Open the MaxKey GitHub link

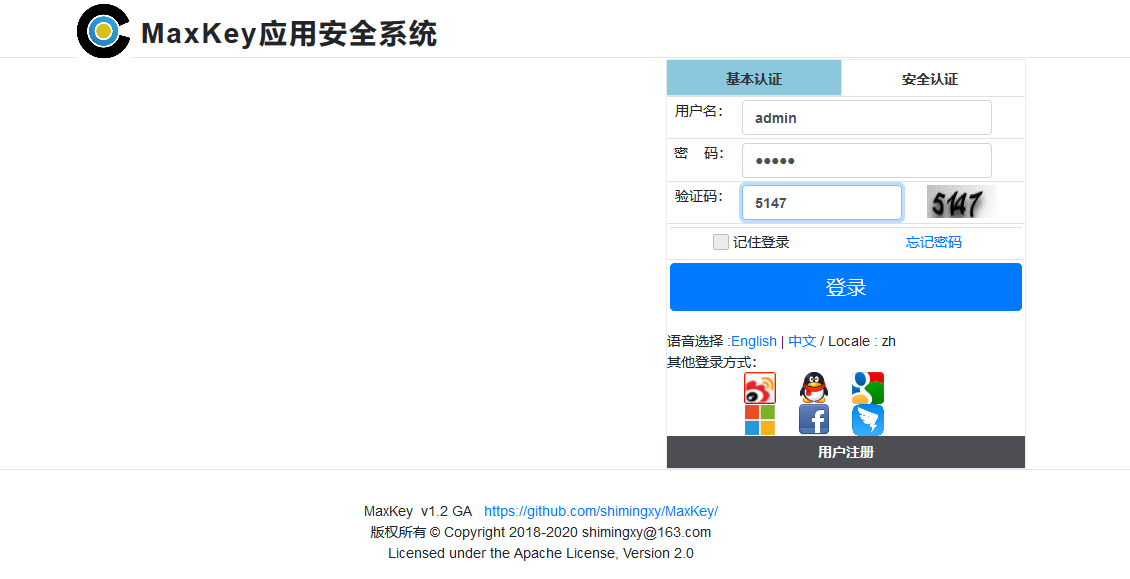[x=601, y=511]
